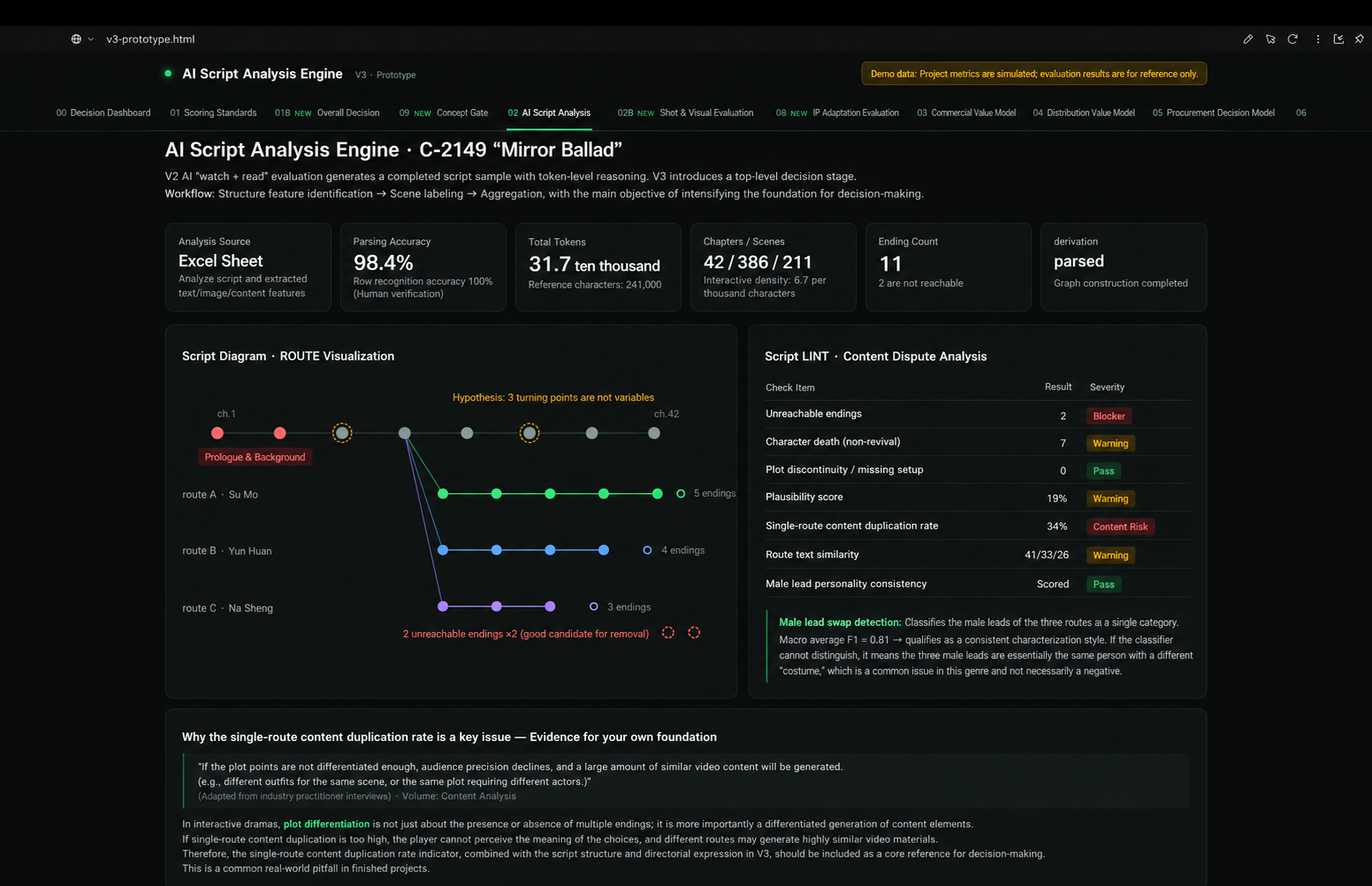Image resolution: width=1372 pixels, height=886 pixels.
Task: Click the Blocker badge for Unreachable endings
Action: [x=1108, y=416]
